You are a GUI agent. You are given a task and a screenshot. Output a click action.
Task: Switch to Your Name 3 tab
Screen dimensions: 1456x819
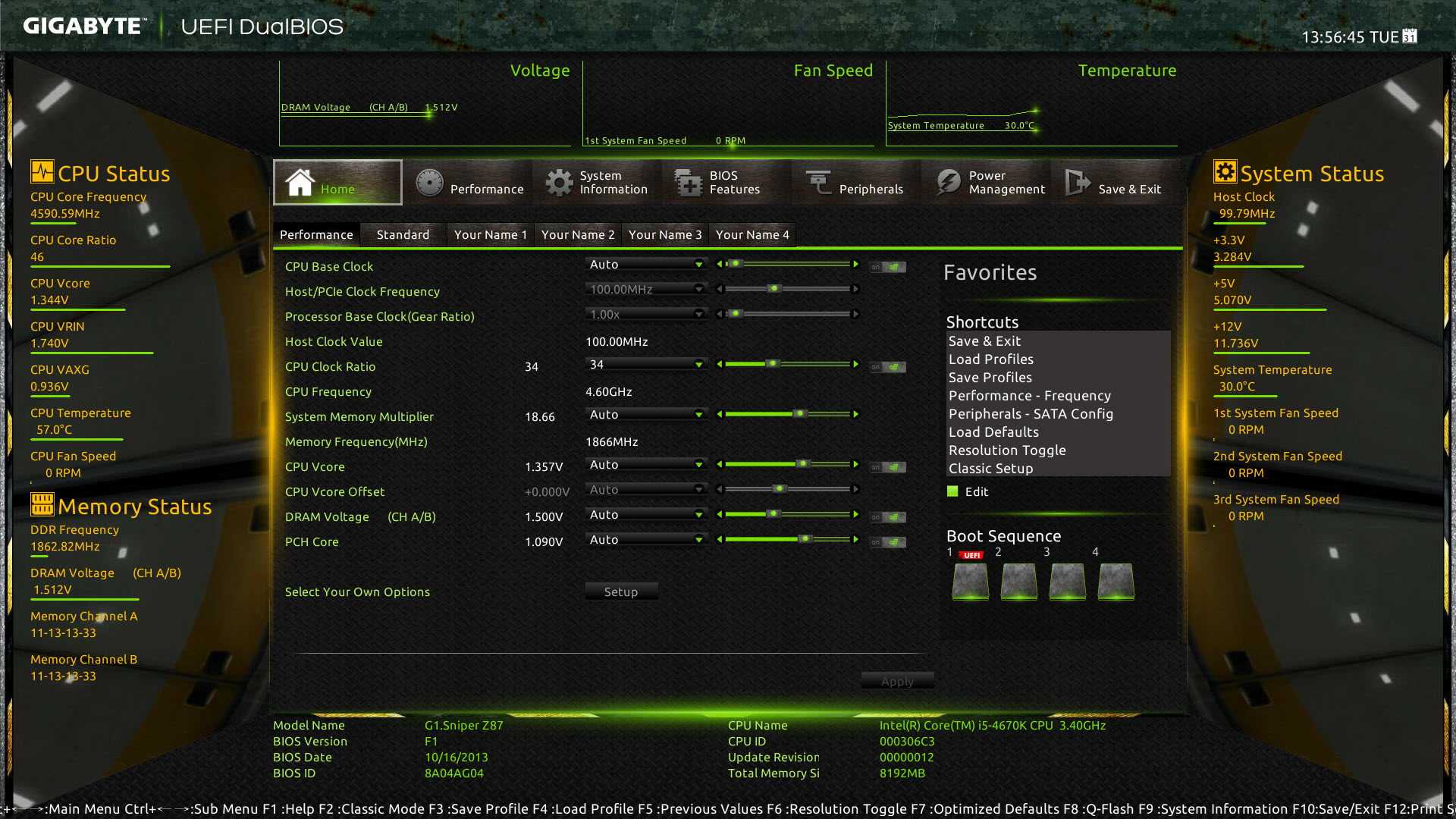pos(665,234)
